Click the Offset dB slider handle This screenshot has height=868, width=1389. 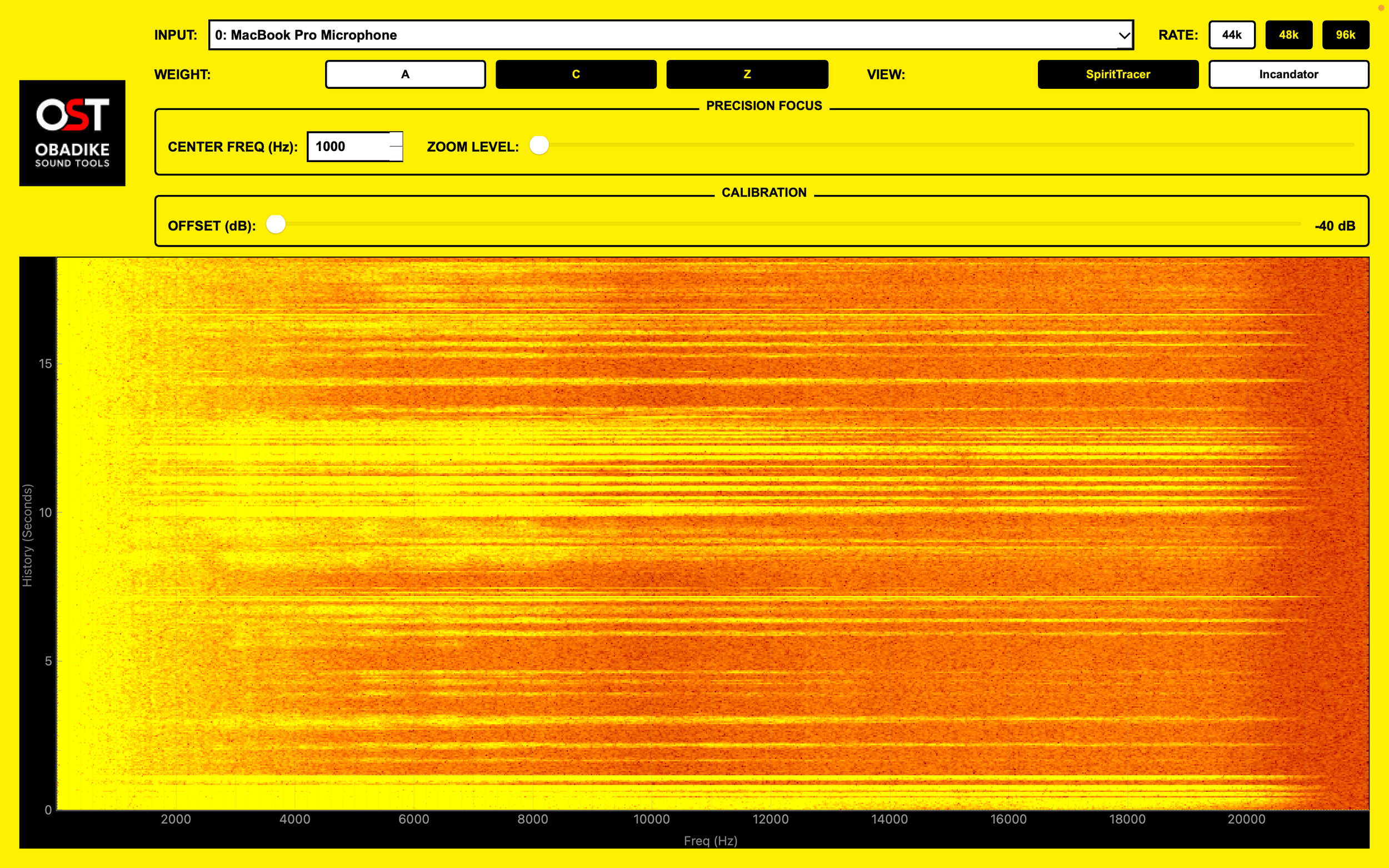tap(276, 224)
